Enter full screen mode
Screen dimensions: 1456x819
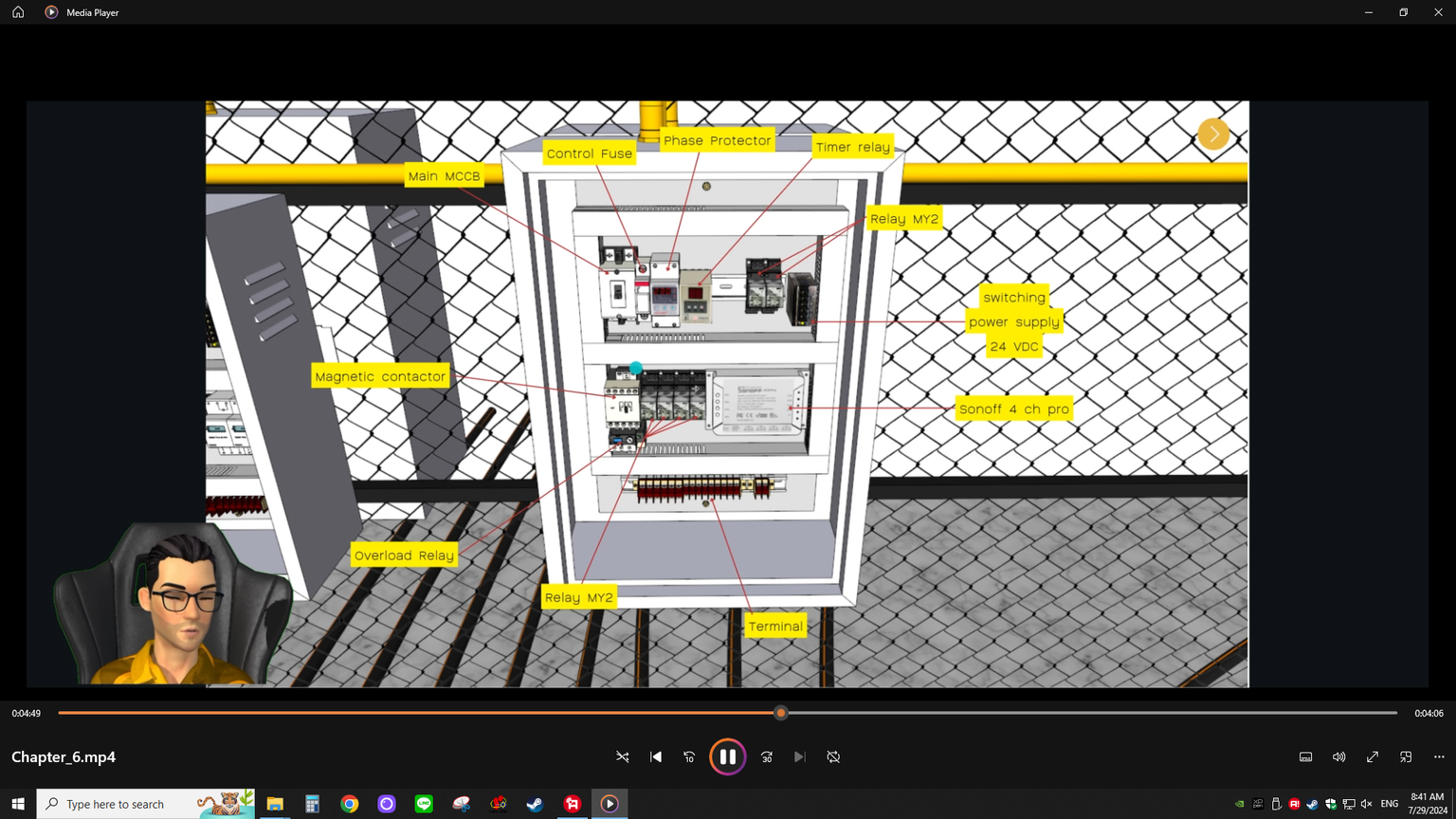tap(1372, 756)
